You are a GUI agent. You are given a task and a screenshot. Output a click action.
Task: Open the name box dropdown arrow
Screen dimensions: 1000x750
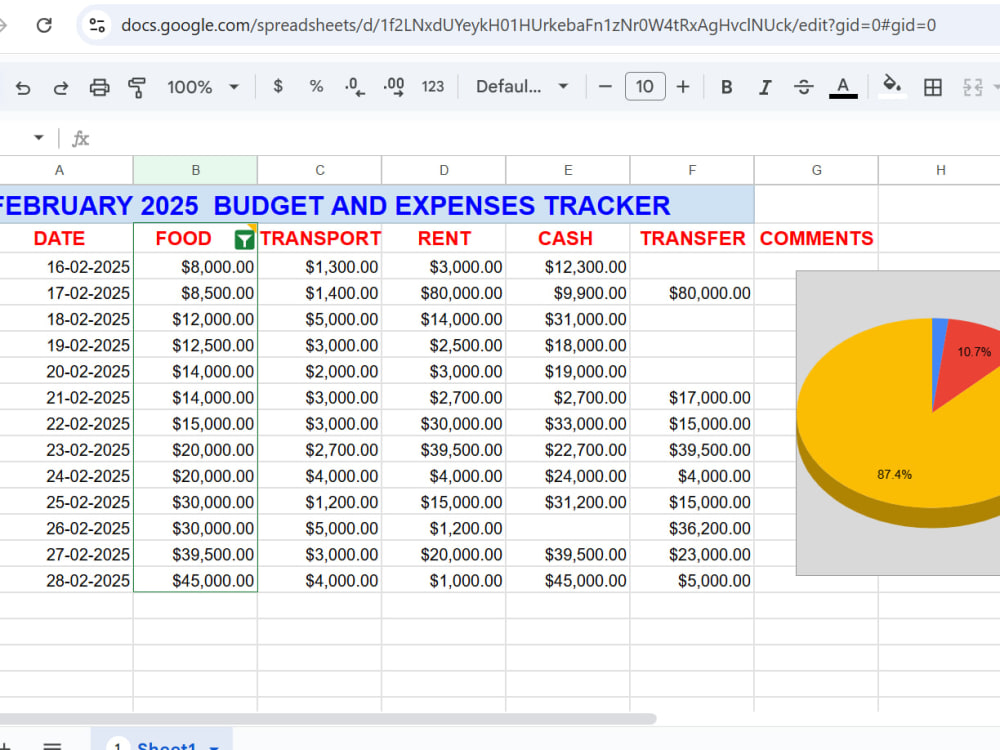(39, 138)
